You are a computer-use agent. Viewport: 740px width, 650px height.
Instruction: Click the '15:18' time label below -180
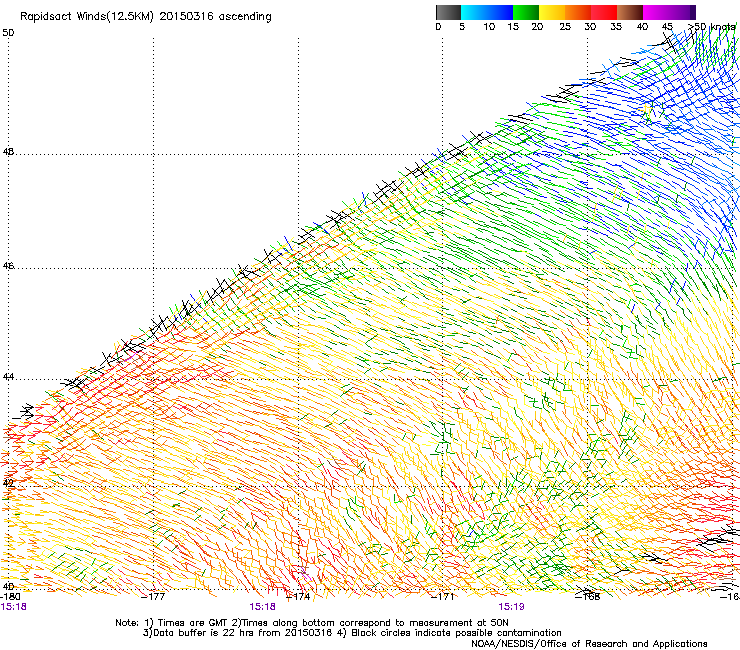click(x=14, y=607)
